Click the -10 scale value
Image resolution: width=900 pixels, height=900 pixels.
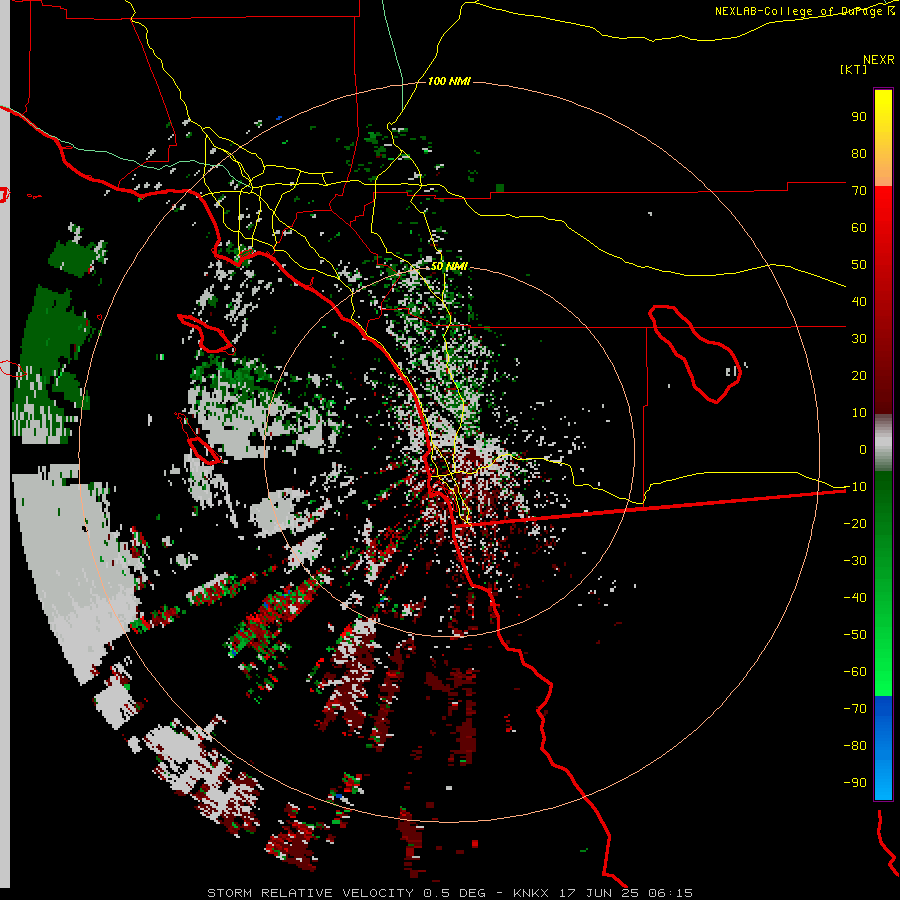pos(855,487)
